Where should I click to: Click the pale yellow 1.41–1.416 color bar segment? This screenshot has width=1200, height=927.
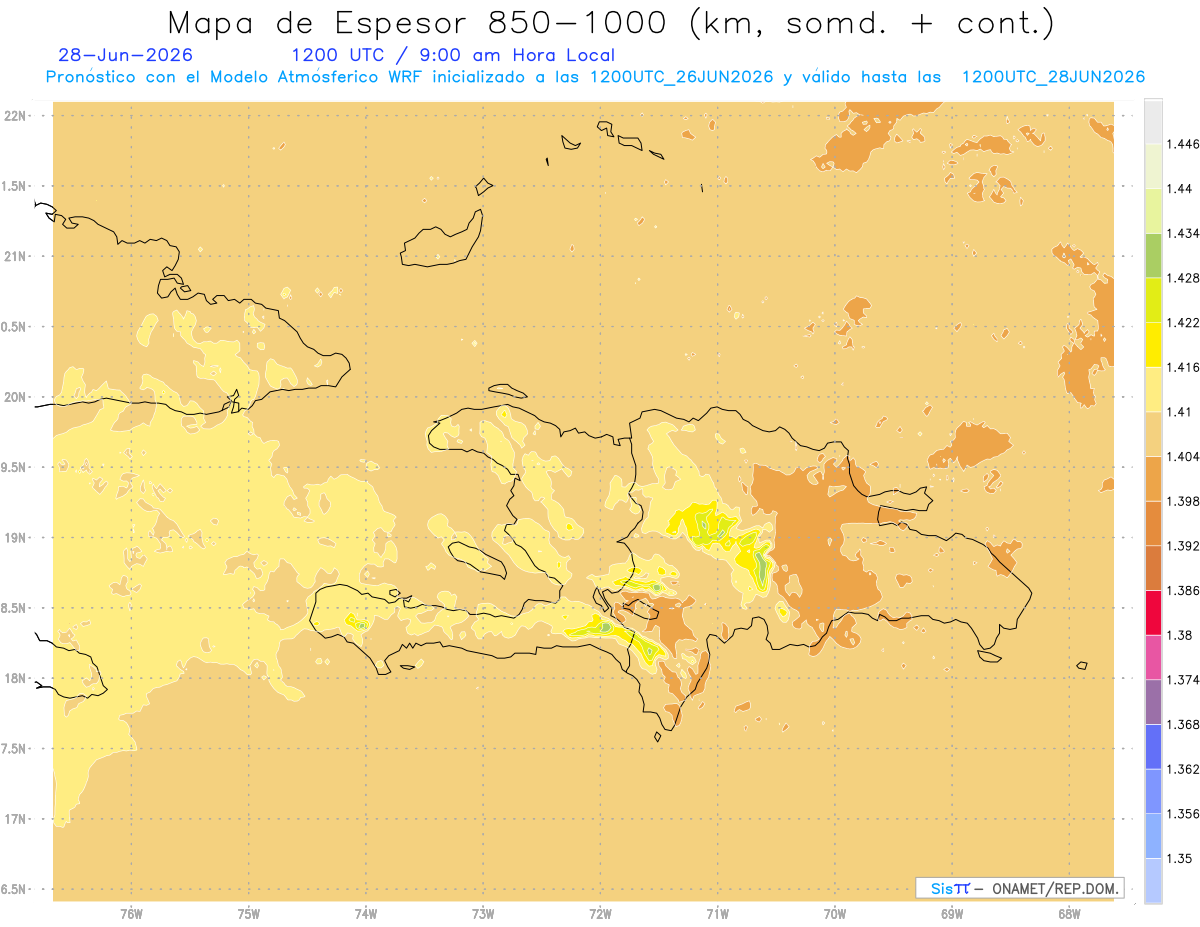click(1153, 389)
